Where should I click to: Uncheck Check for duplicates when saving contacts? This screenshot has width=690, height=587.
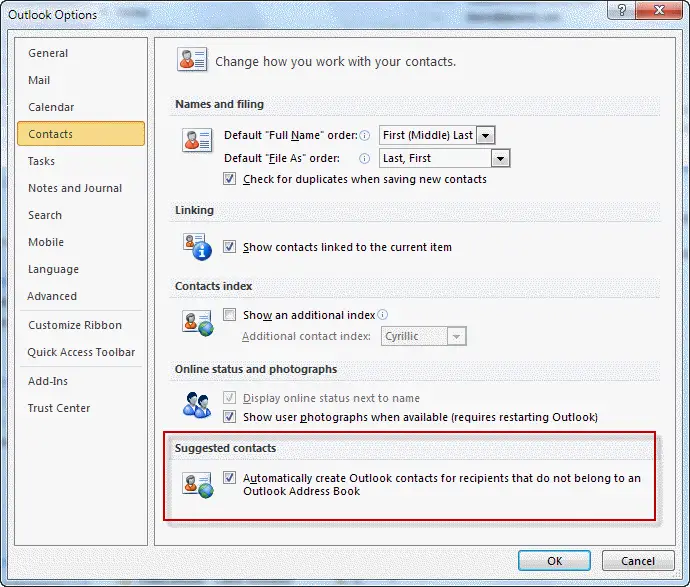tap(229, 179)
